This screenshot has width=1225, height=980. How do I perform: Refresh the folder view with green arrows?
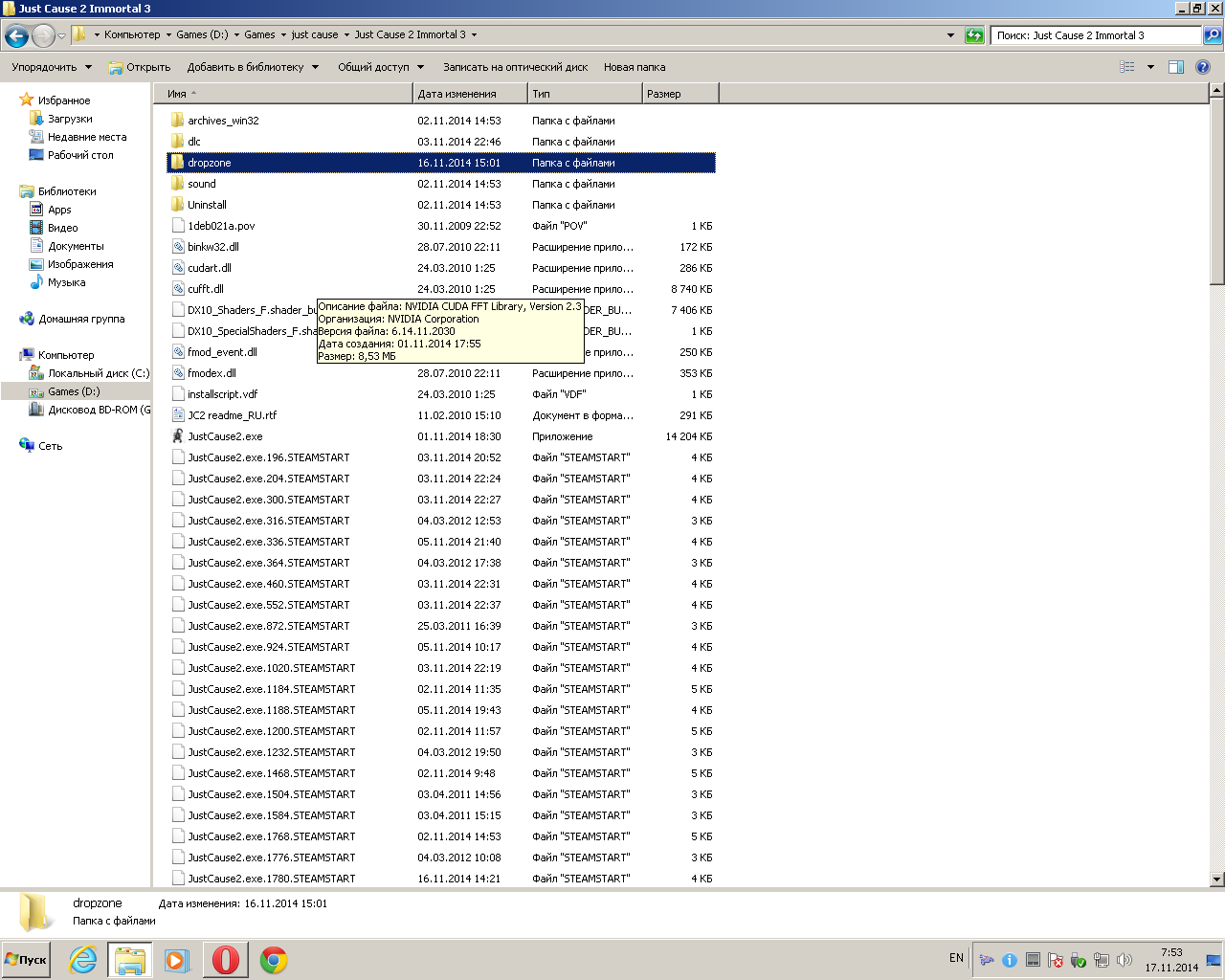974,35
